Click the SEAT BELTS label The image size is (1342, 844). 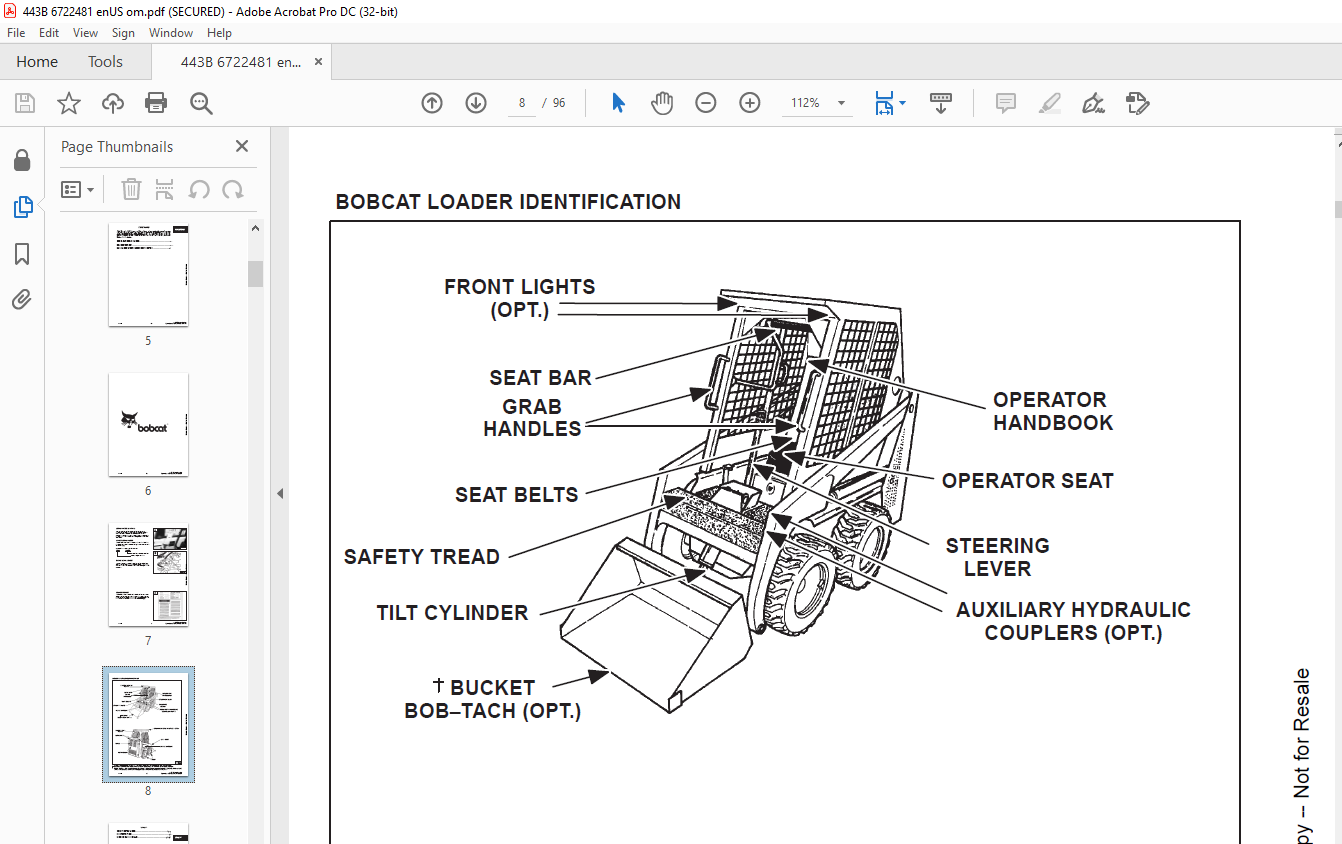(516, 495)
